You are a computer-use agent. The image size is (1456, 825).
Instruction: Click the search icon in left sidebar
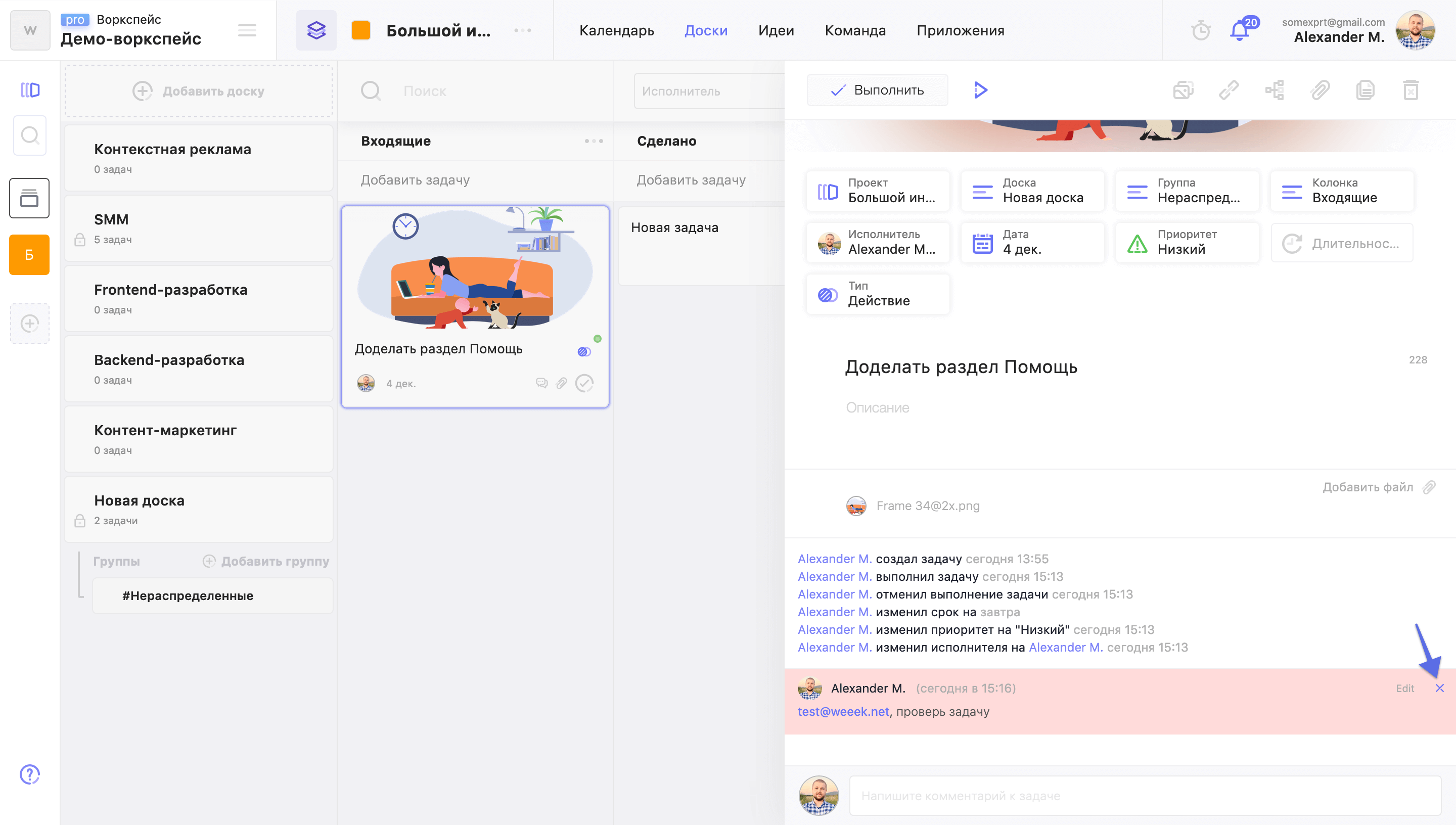coord(30,135)
